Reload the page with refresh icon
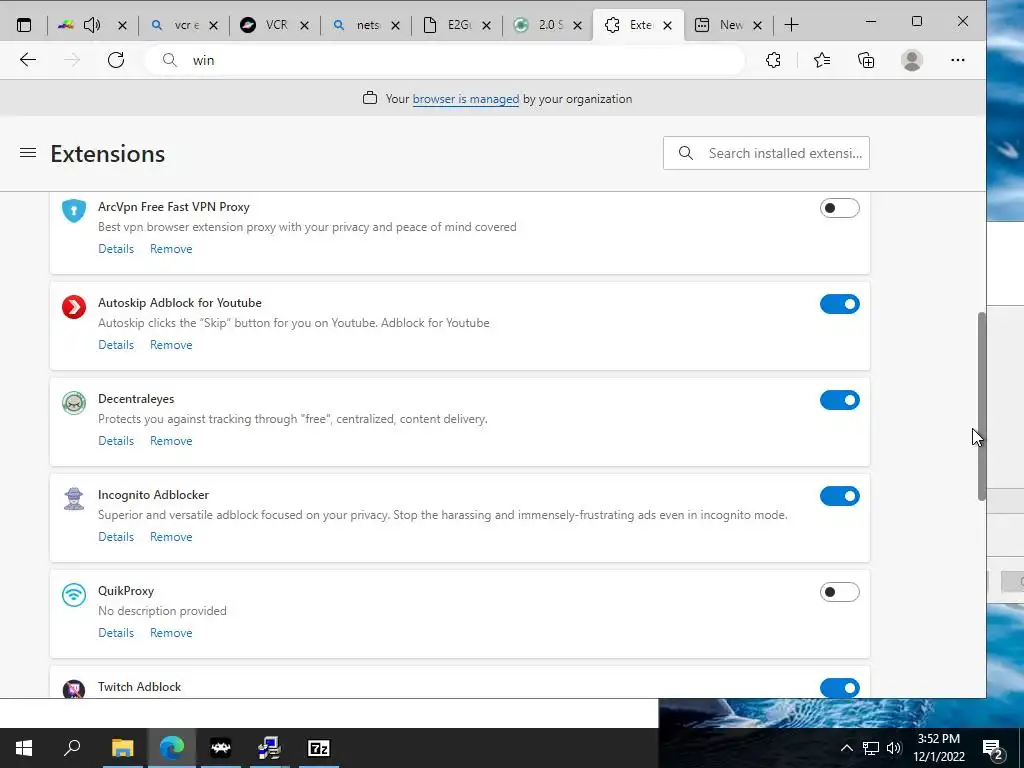 click(x=116, y=60)
